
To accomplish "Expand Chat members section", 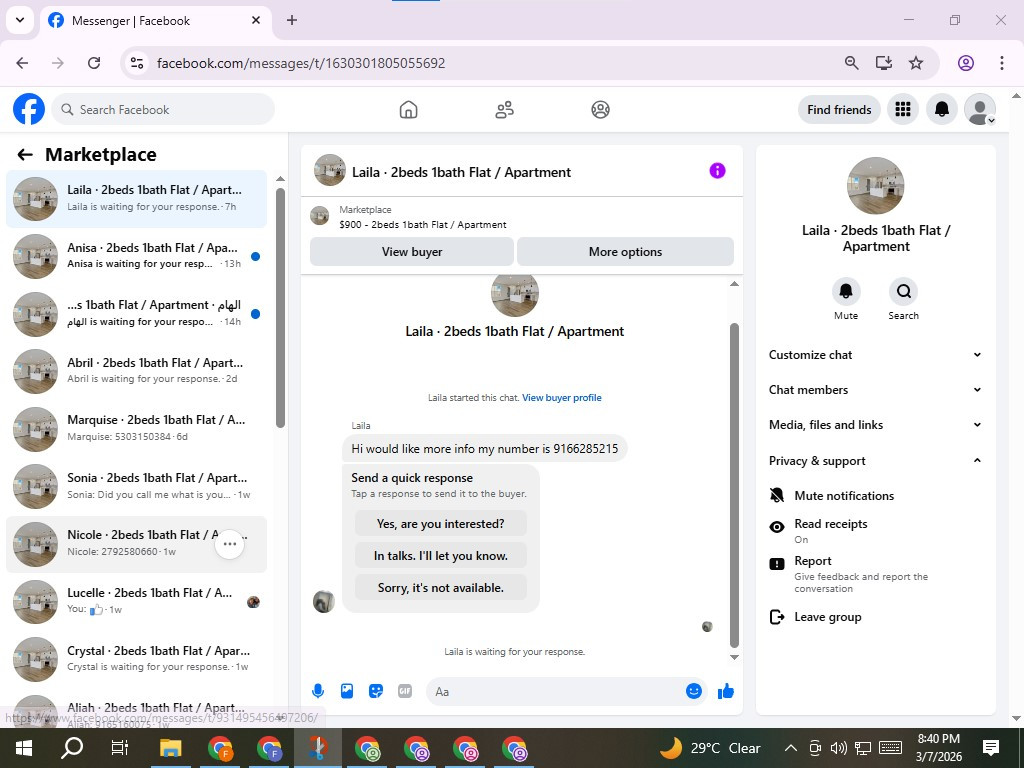I will click(876, 390).
